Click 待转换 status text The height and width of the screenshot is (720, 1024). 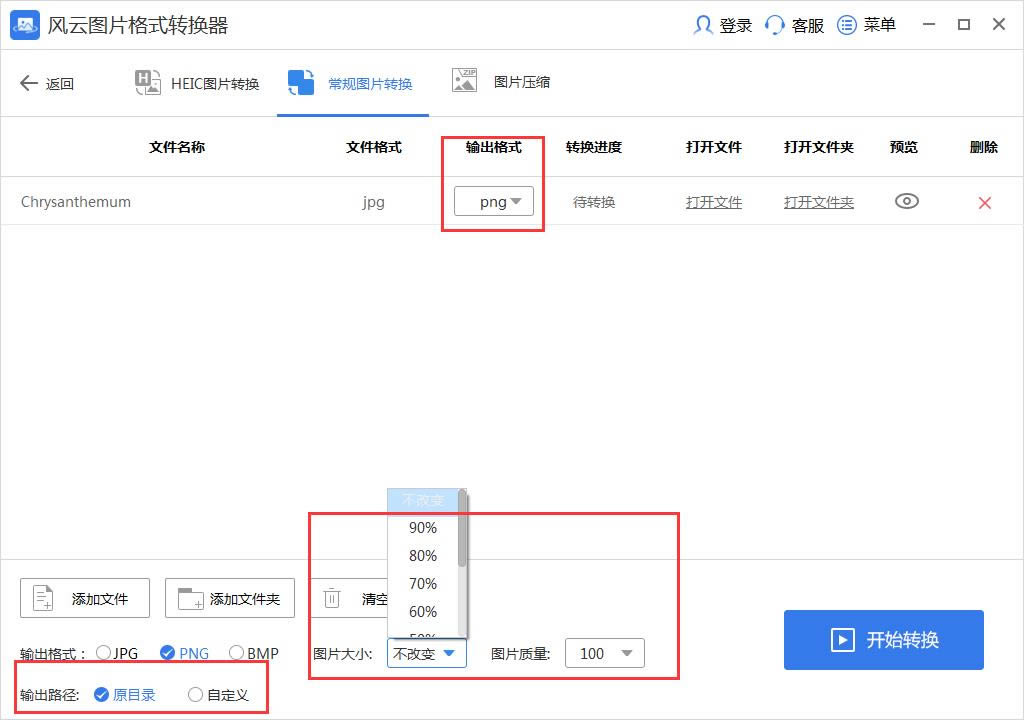point(594,203)
